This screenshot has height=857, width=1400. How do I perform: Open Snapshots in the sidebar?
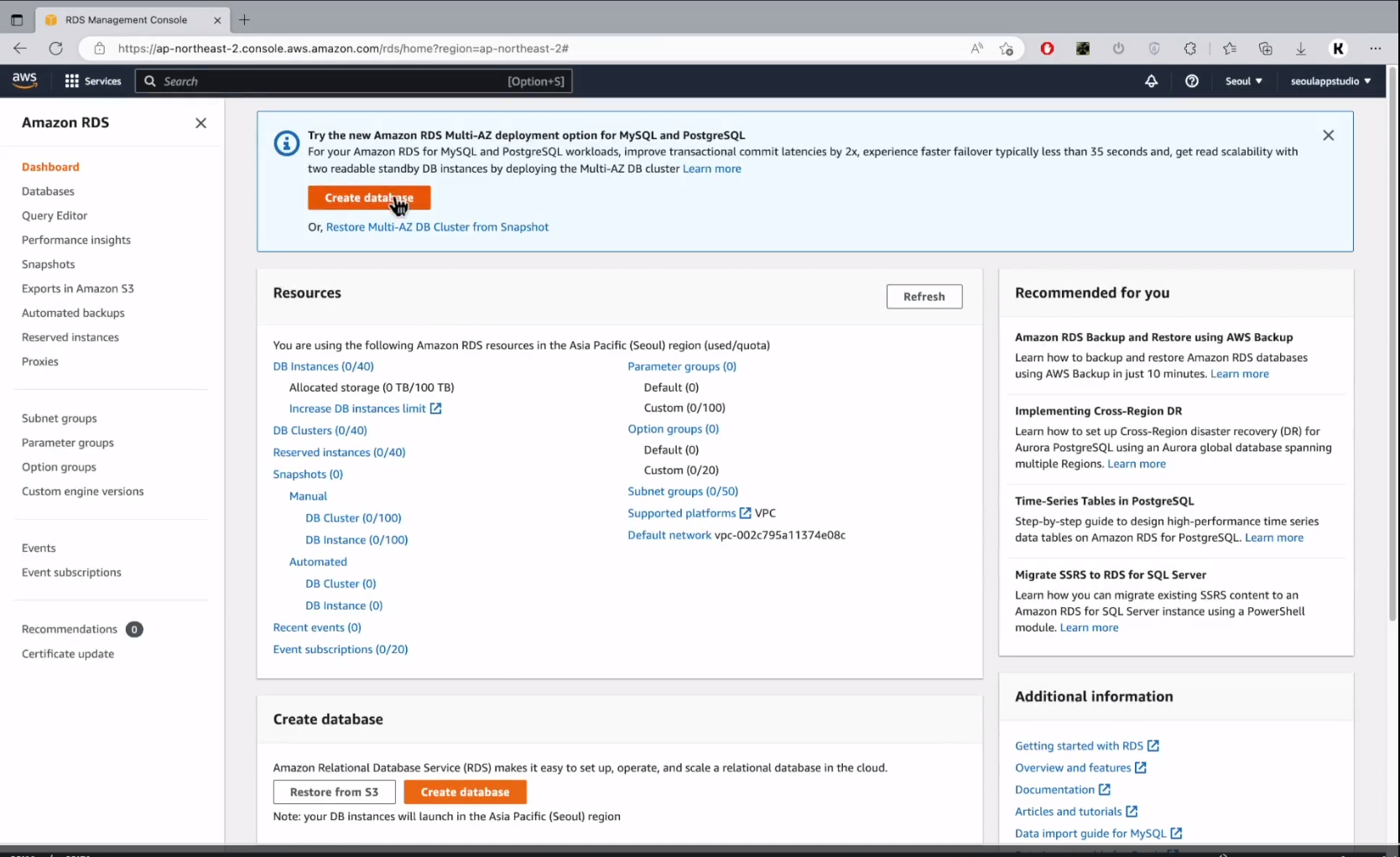coord(49,264)
